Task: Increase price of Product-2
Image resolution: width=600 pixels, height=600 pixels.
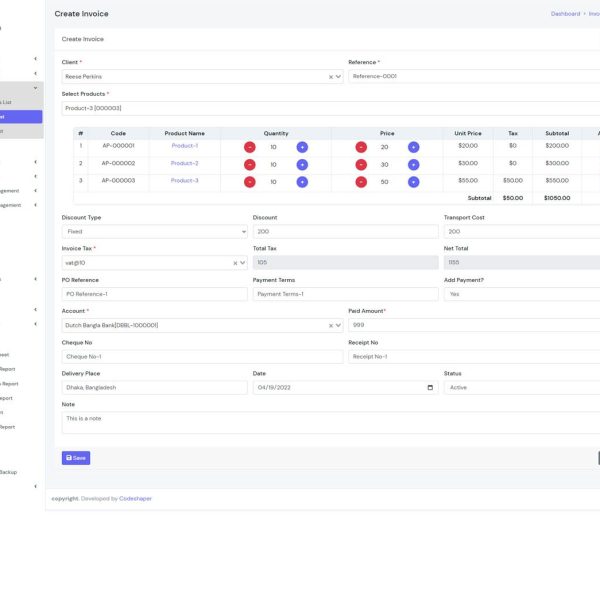Action: [413, 164]
